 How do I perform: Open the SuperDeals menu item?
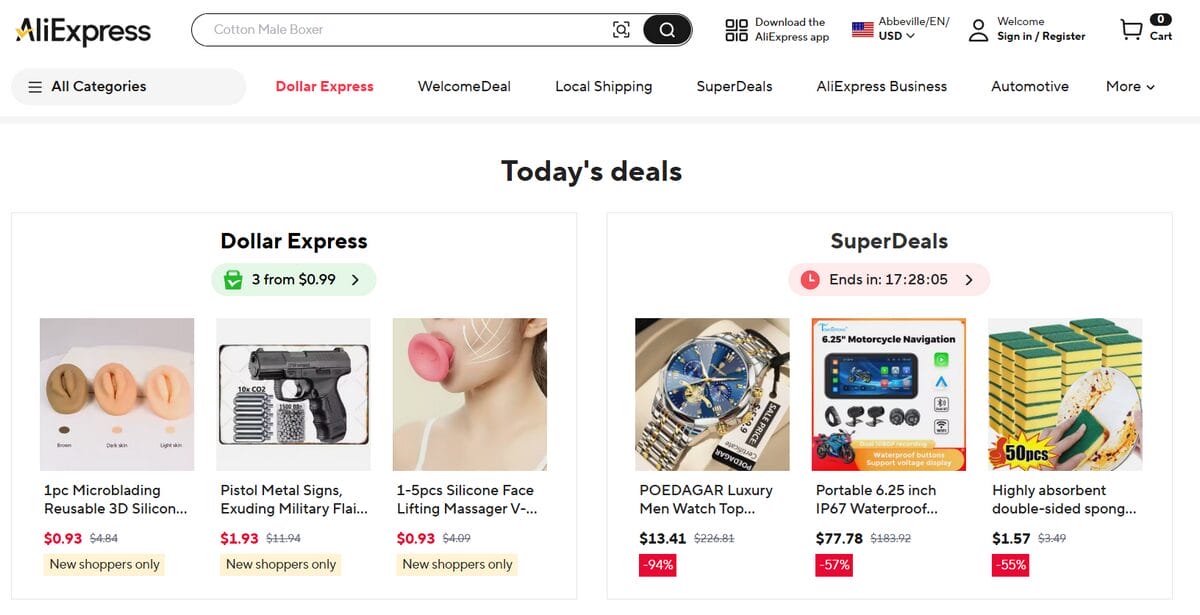pos(734,86)
